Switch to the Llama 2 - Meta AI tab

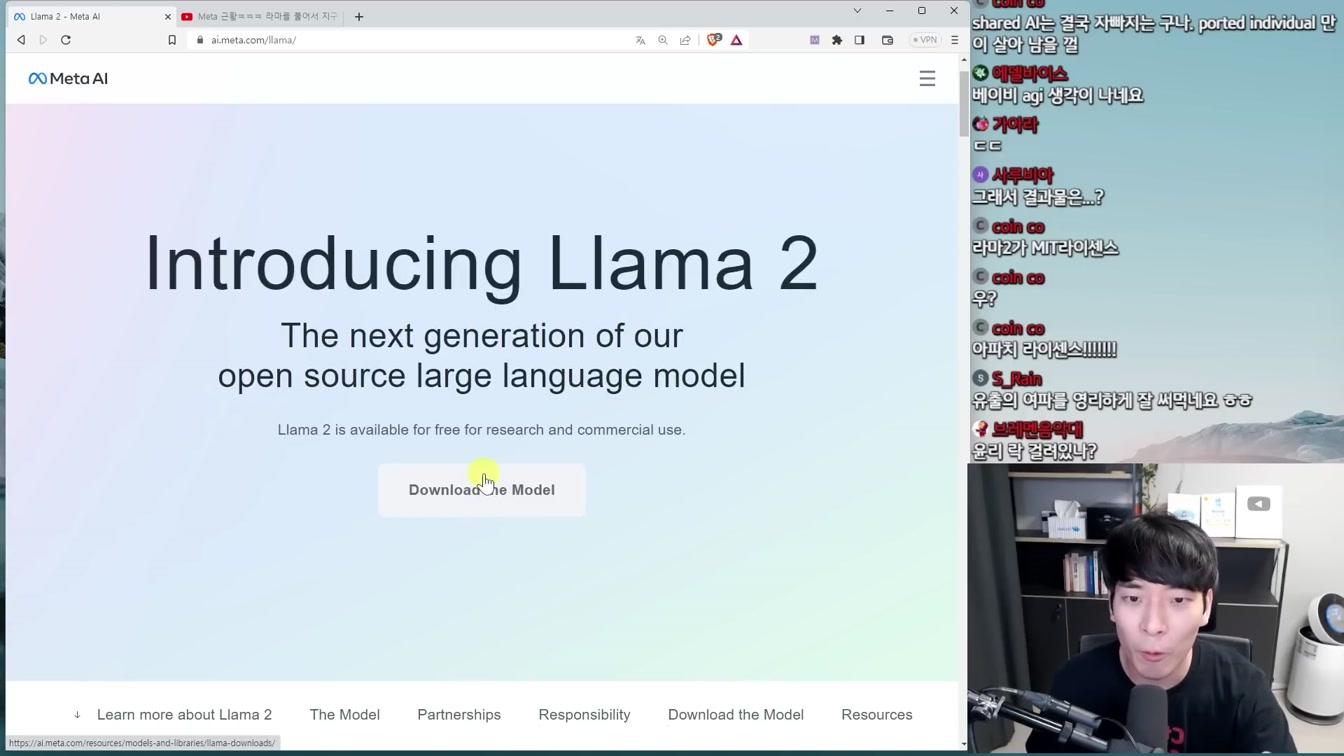[x=90, y=16]
